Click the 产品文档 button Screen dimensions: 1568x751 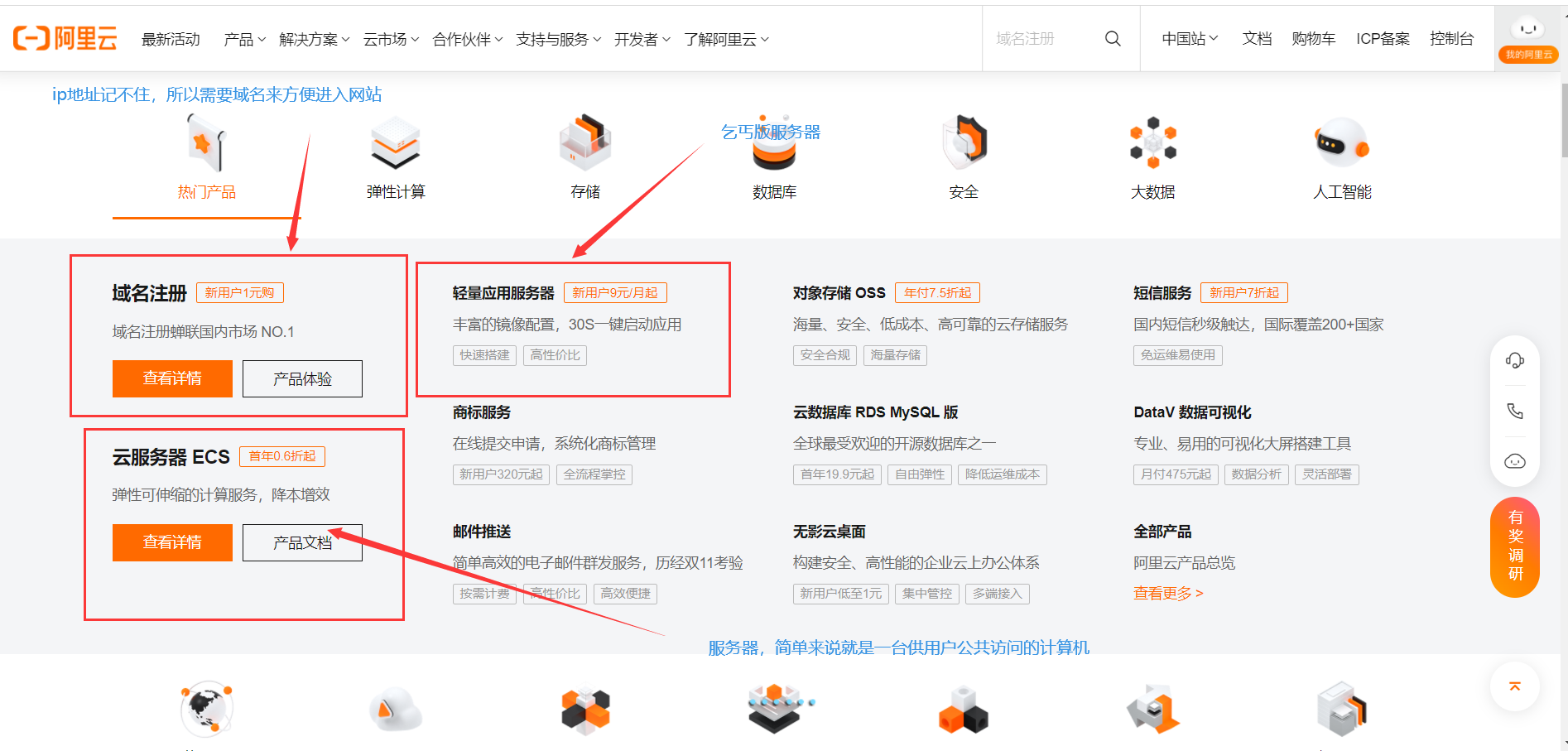point(302,542)
